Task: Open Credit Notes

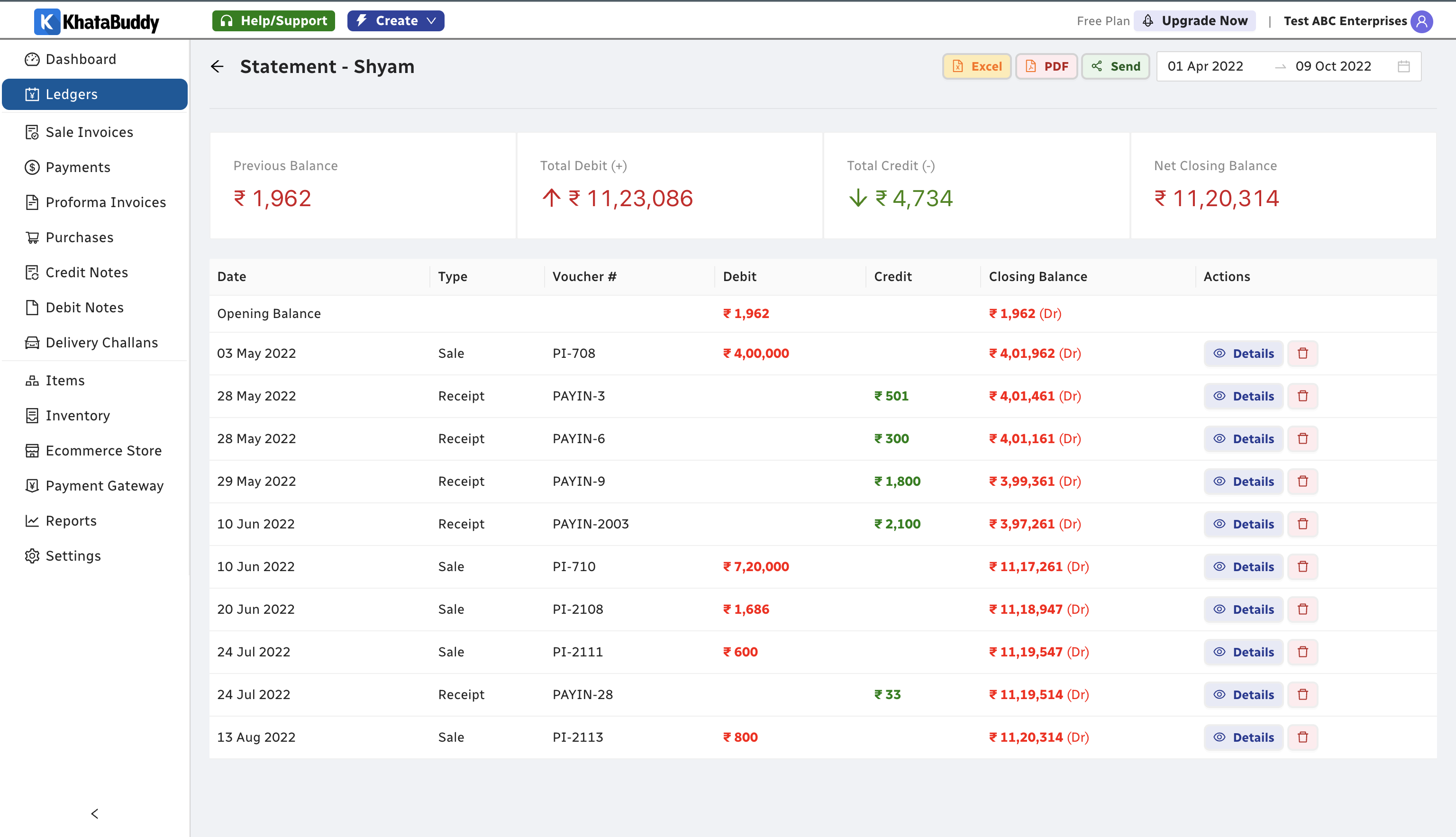Action: [95, 273]
